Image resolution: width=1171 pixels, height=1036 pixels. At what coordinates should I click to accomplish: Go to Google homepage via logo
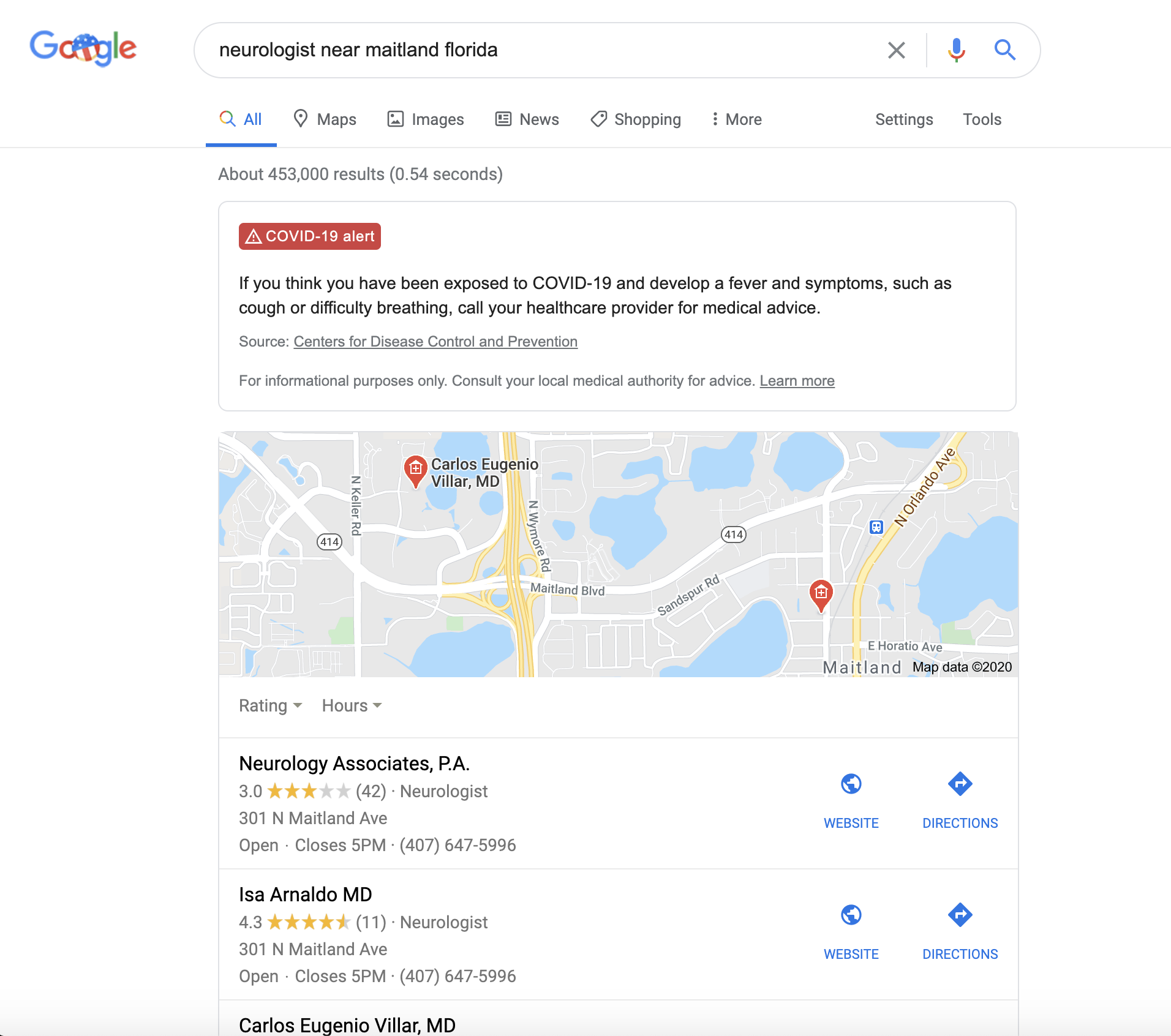[x=83, y=48]
